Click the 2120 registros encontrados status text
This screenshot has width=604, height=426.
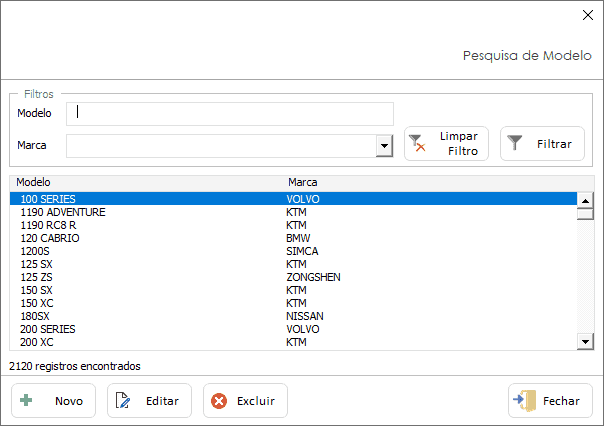point(75,366)
